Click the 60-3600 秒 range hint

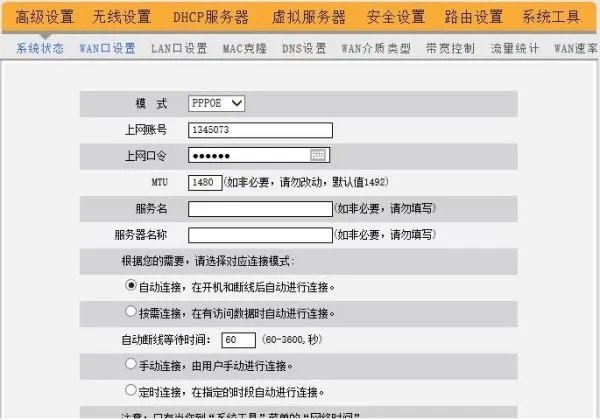292,339
